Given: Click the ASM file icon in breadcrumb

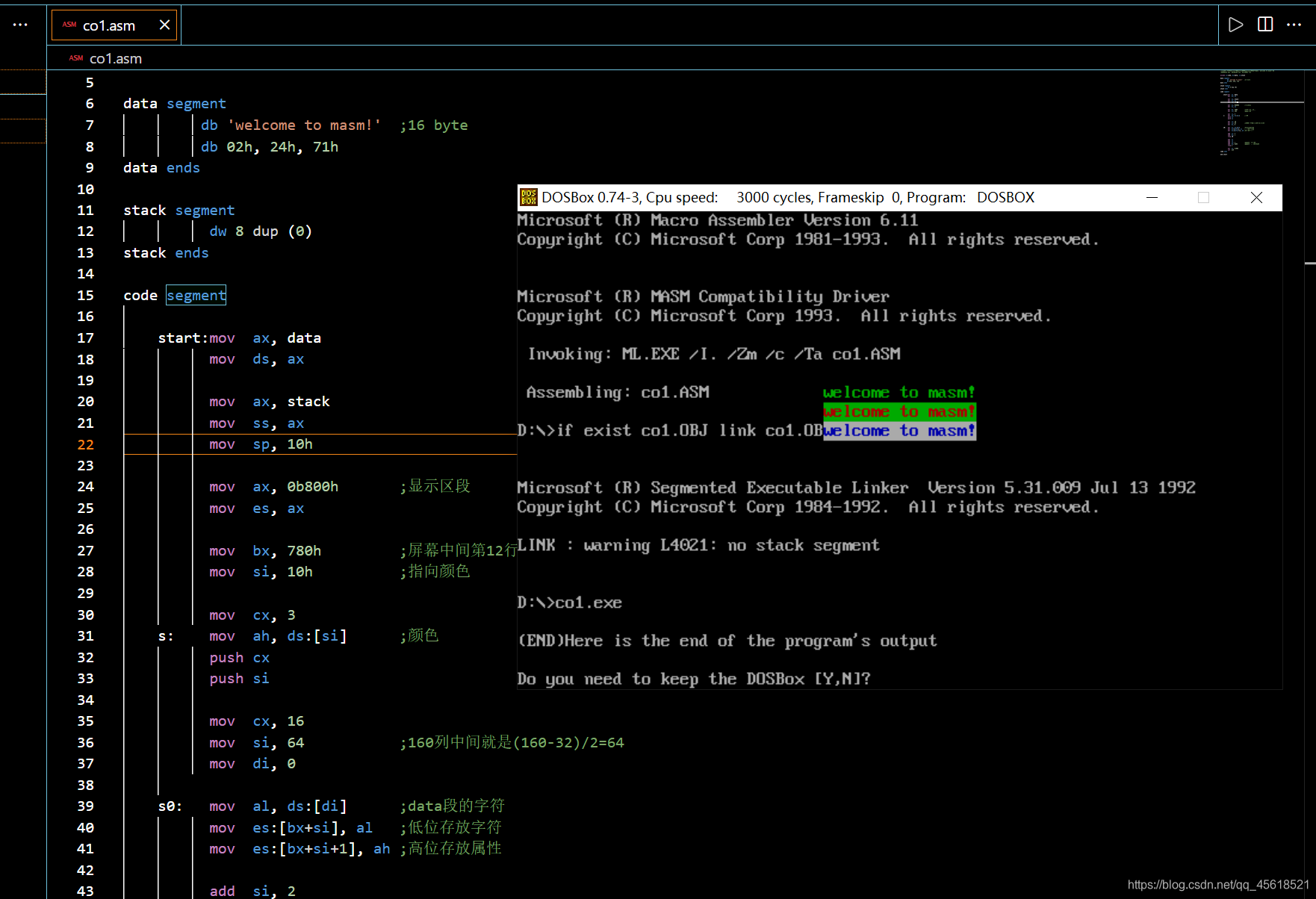Looking at the screenshot, I should click(x=76, y=58).
